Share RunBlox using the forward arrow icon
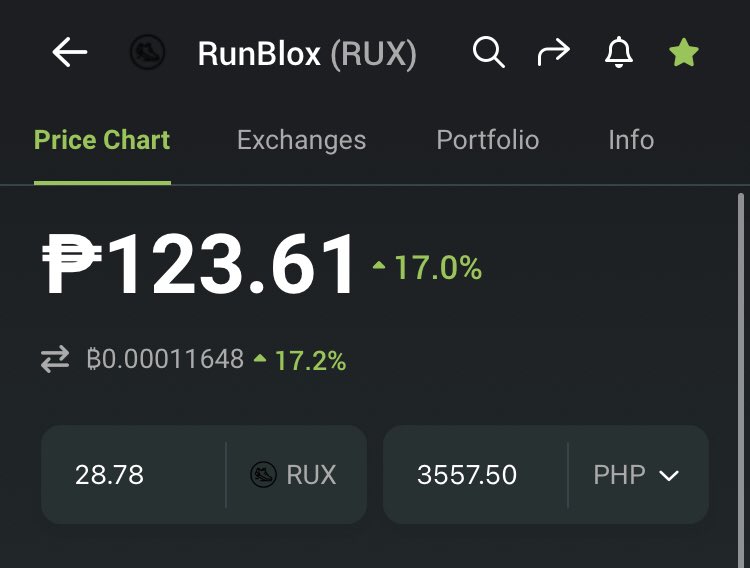This screenshot has width=750, height=568. coord(553,52)
